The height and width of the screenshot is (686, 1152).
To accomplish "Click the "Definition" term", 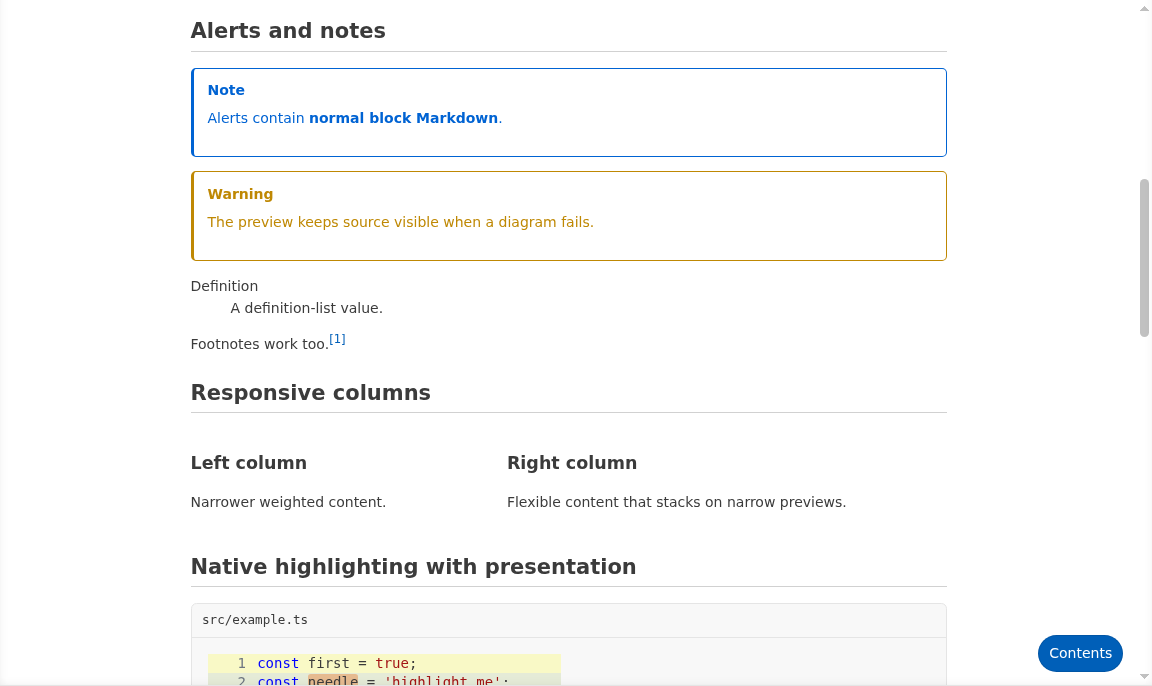I will [x=224, y=286].
